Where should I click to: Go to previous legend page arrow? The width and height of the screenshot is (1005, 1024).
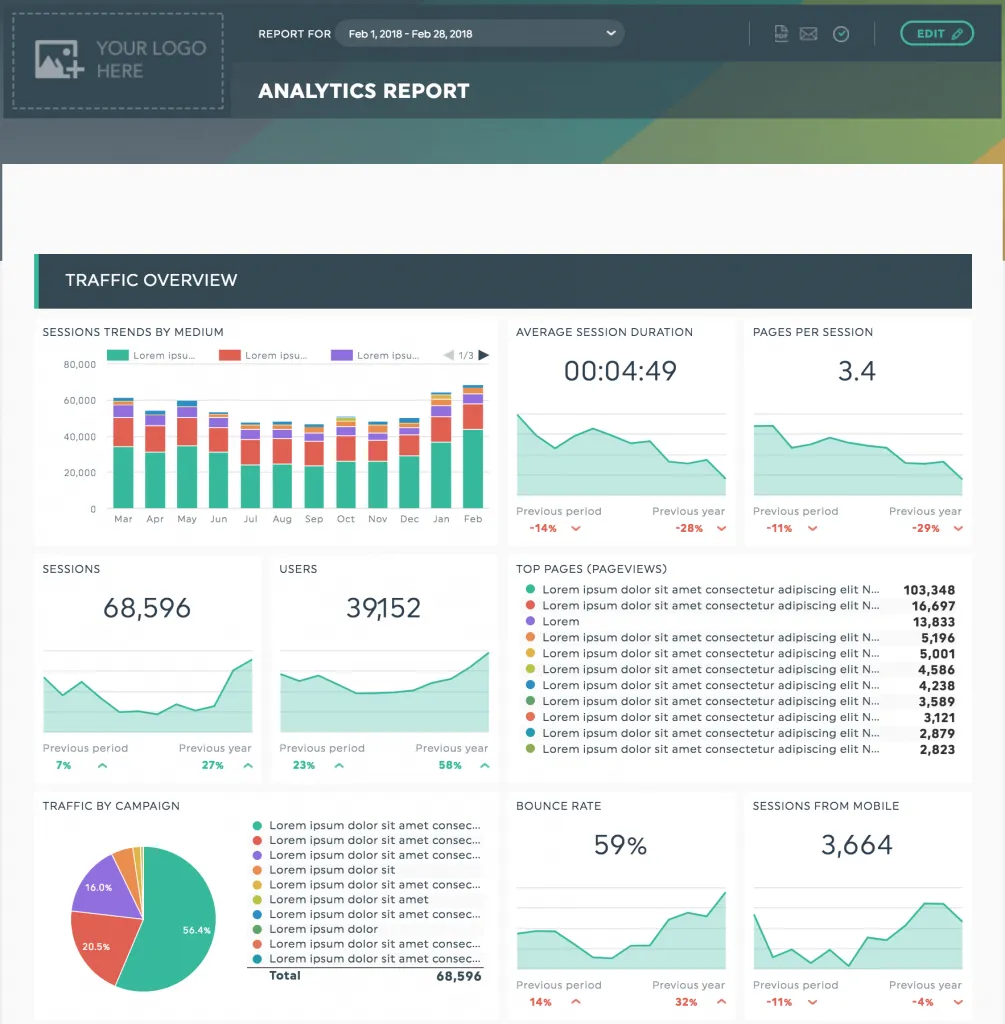click(x=449, y=355)
